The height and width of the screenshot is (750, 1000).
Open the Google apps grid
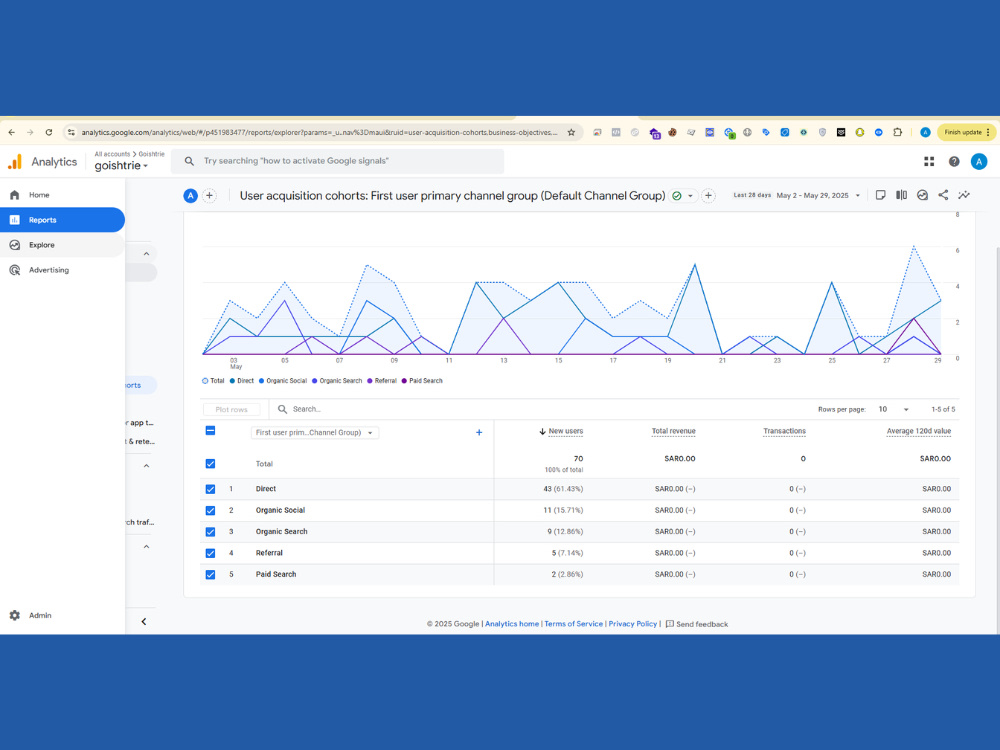(x=929, y=161)
